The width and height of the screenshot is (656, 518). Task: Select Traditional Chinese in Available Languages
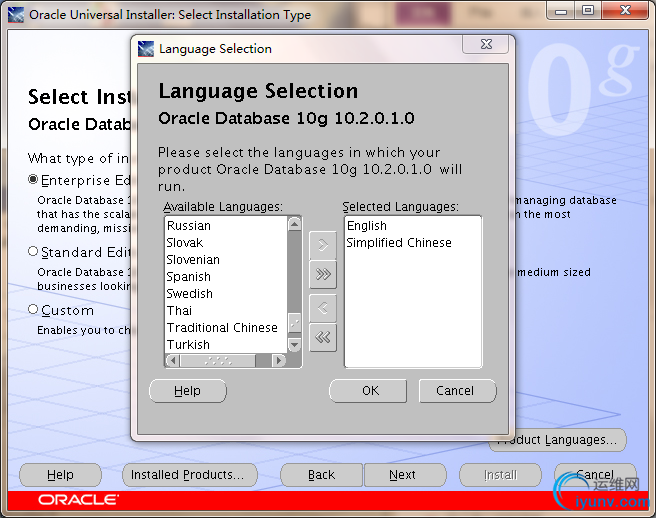[226, 328]
